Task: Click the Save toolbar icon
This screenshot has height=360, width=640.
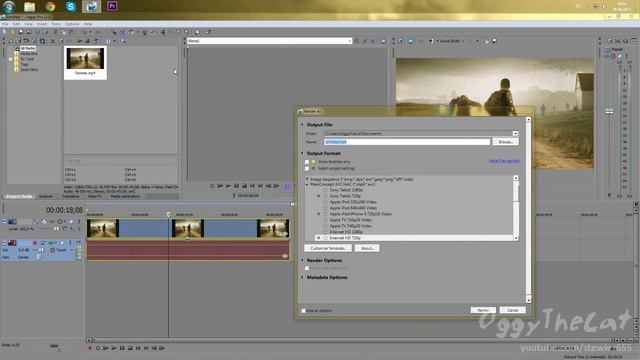Action: tap(21, 32)
